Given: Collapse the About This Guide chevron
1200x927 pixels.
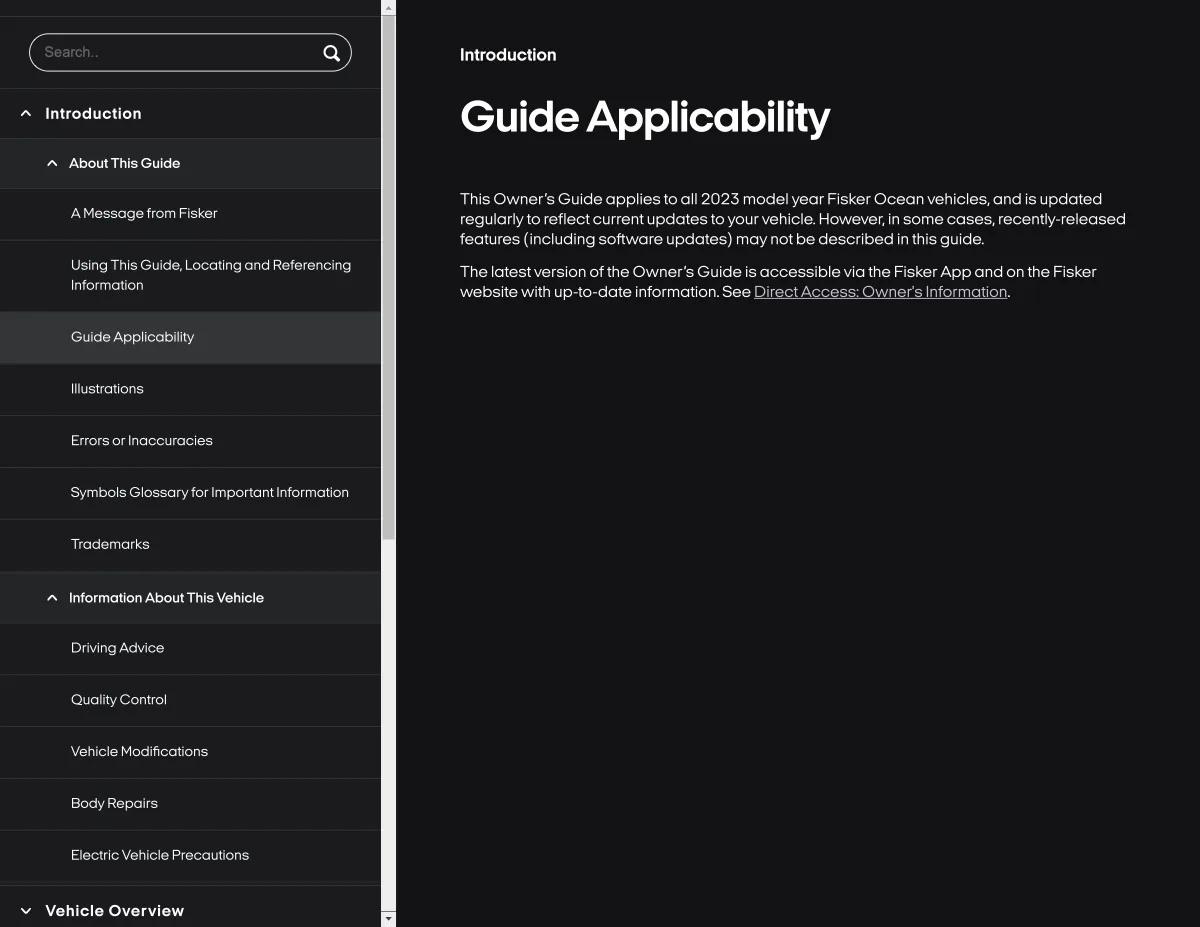Looking at the screenshot, I should [52, 163].
